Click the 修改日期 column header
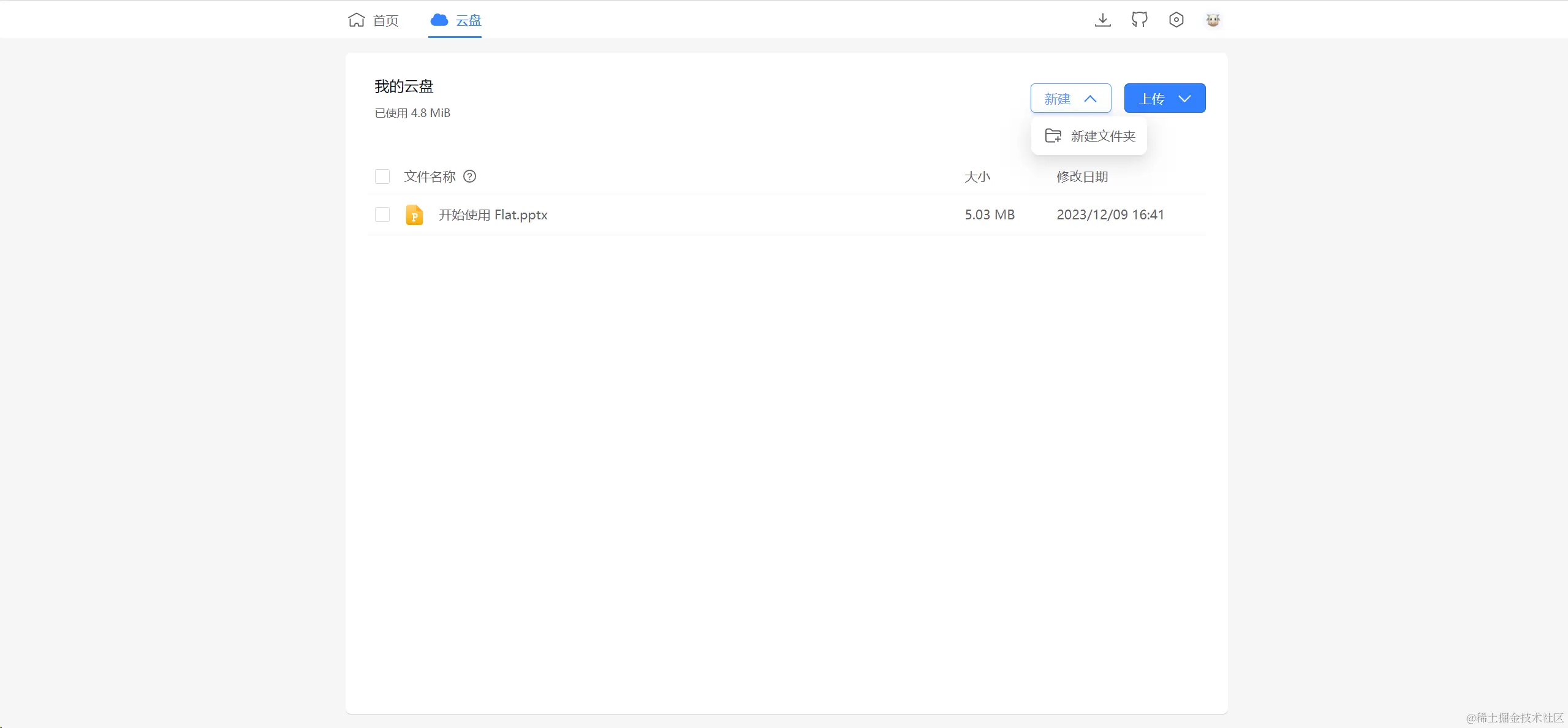Viewport: 1568px width, 728px height. 1081,176
